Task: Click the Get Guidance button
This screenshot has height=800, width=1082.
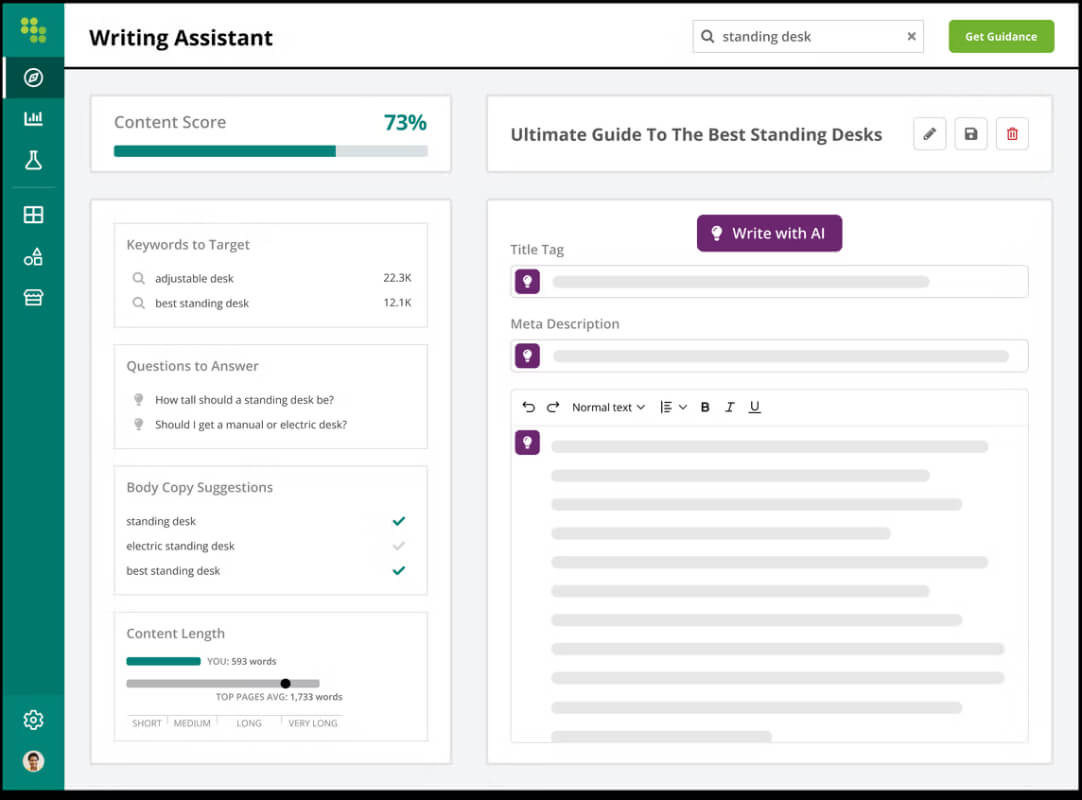Action: 1001,37
